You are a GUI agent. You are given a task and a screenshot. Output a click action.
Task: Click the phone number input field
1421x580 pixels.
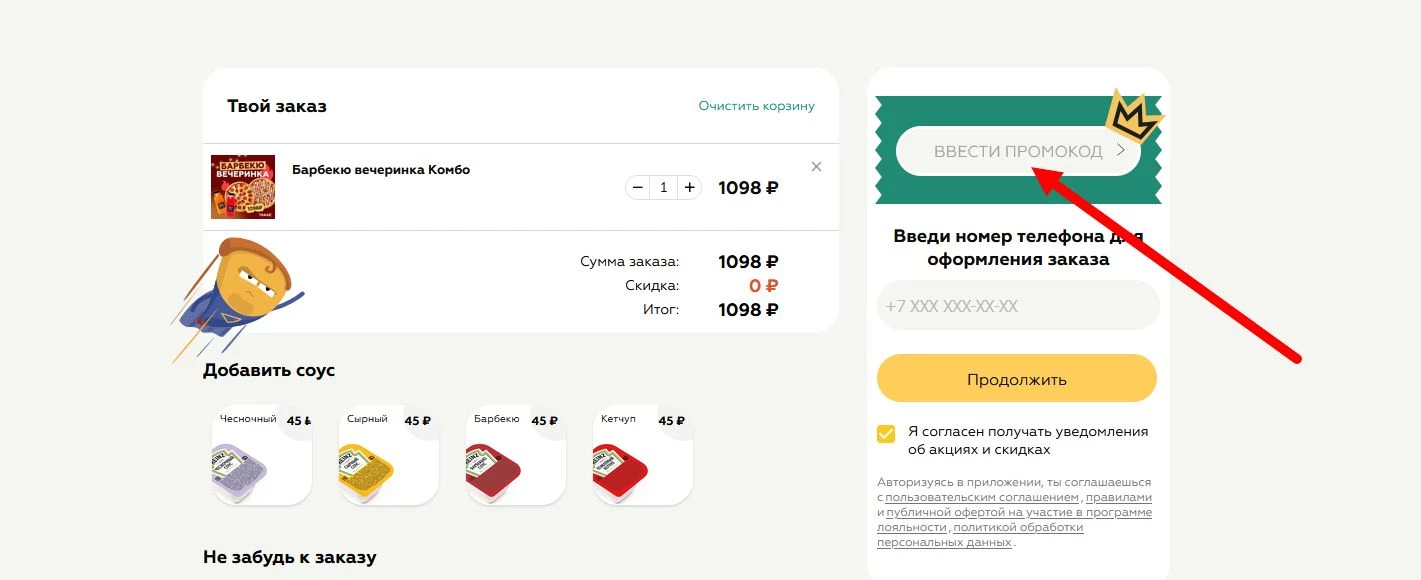tap(1017, 305)
